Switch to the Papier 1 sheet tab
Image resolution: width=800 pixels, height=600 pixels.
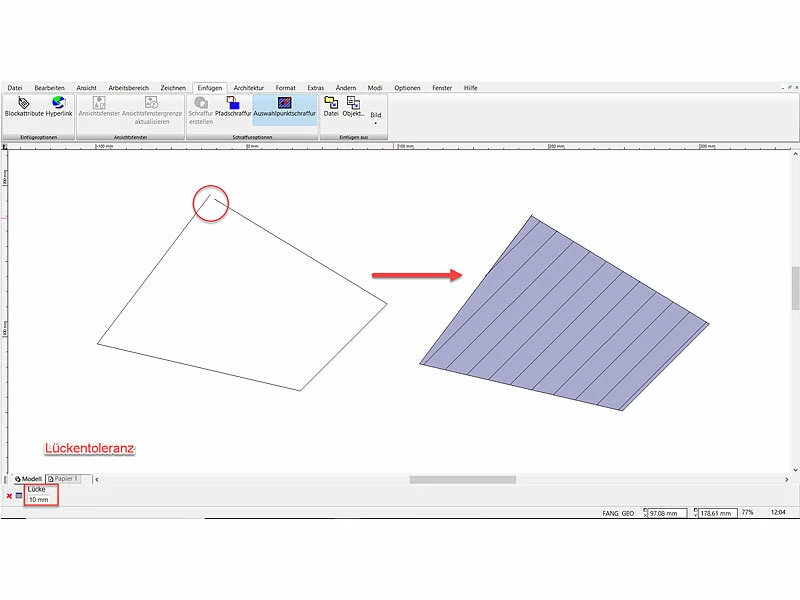67,479
